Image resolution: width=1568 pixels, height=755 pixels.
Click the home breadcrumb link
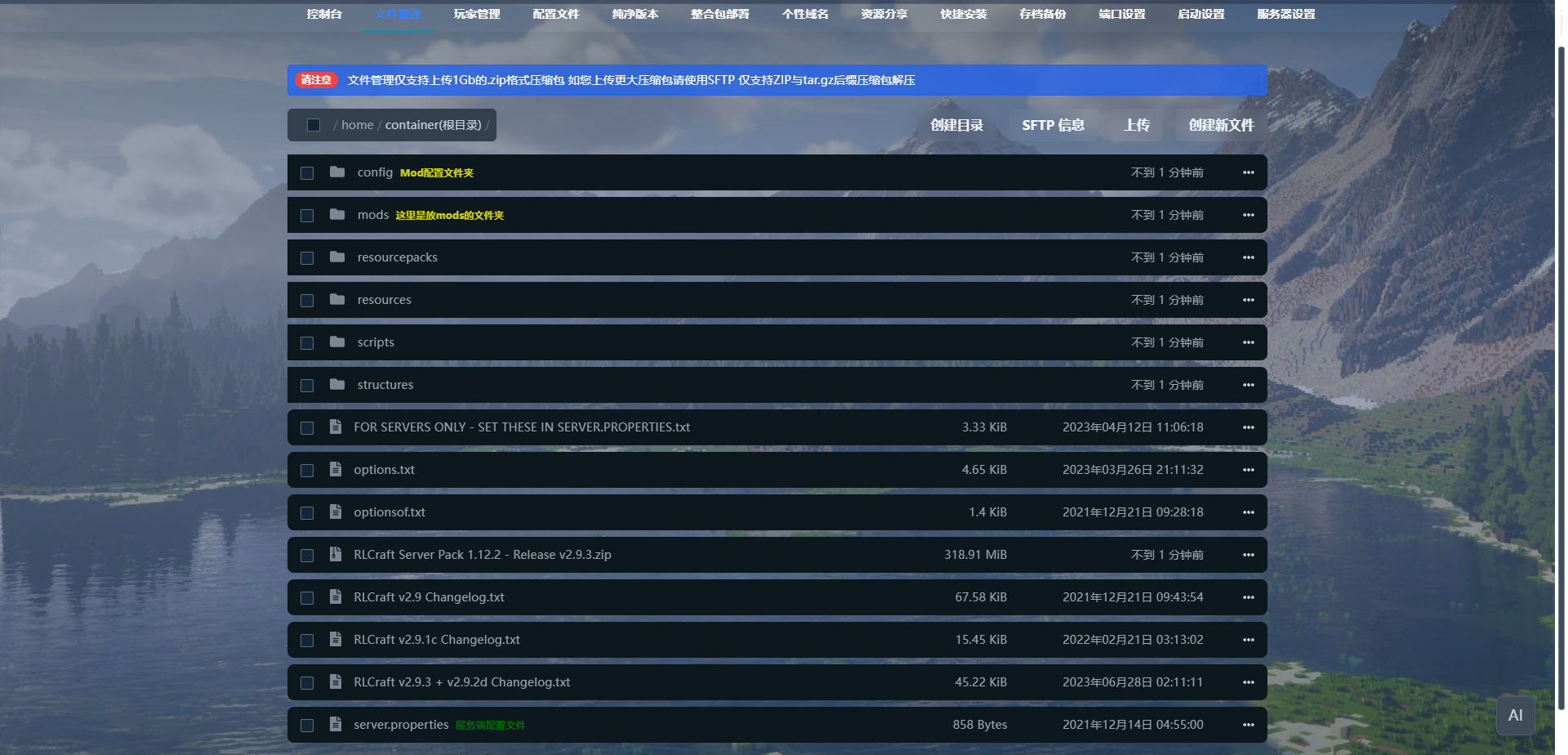coord(357,125)
